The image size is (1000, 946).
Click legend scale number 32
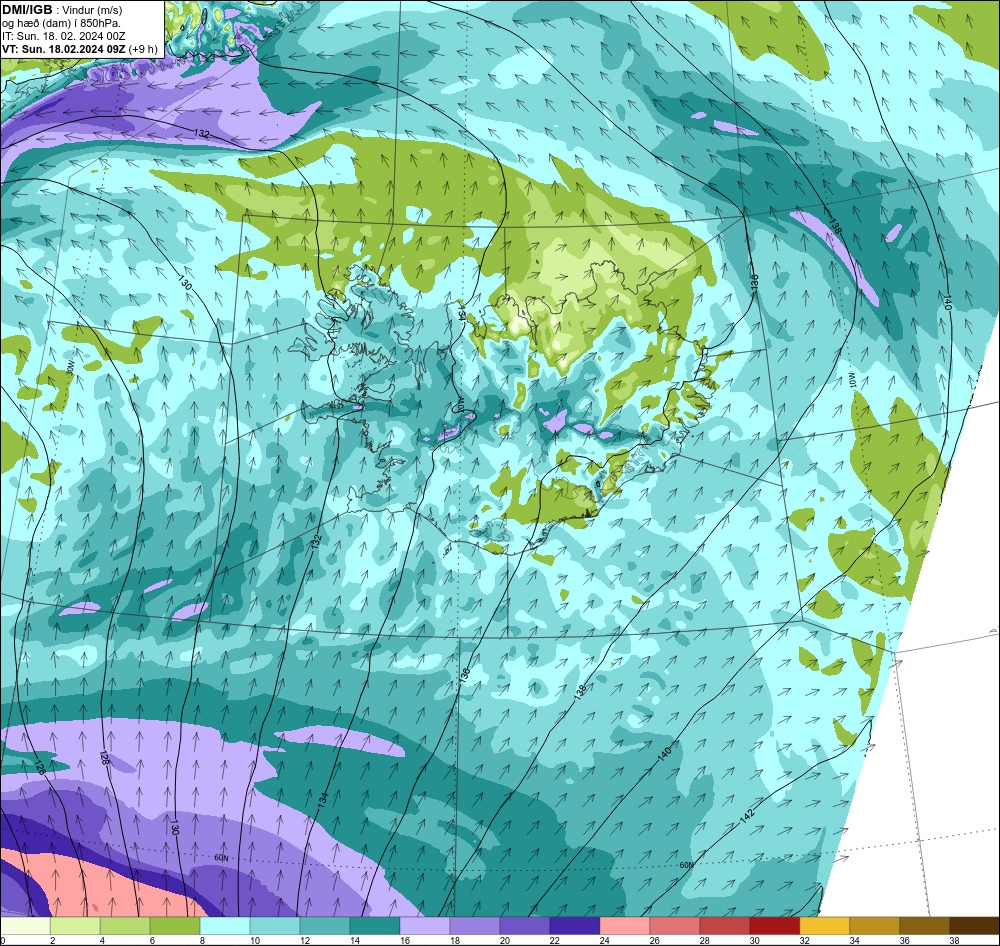[x=804, y=940]
